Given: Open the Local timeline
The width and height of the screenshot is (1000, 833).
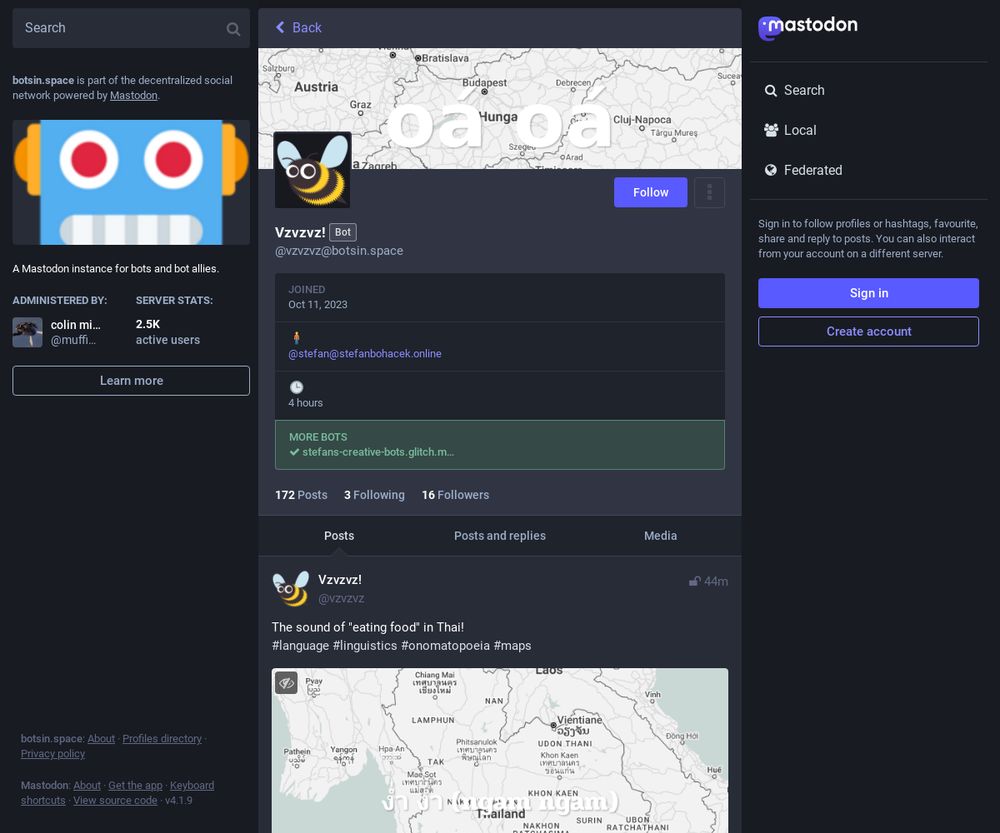Looking at the screenshot, I should [790, 130].
